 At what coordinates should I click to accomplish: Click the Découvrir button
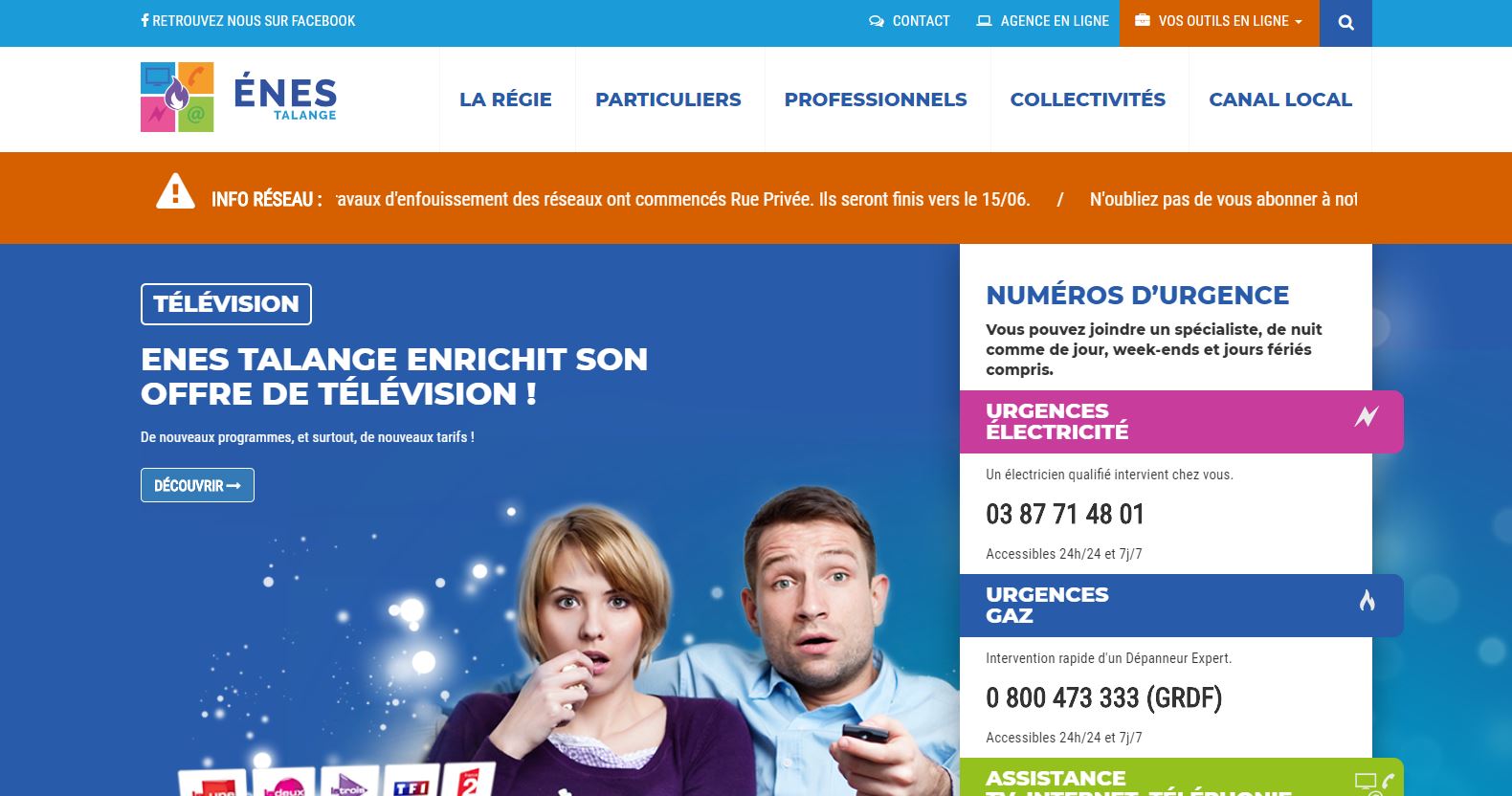[197, 485]
